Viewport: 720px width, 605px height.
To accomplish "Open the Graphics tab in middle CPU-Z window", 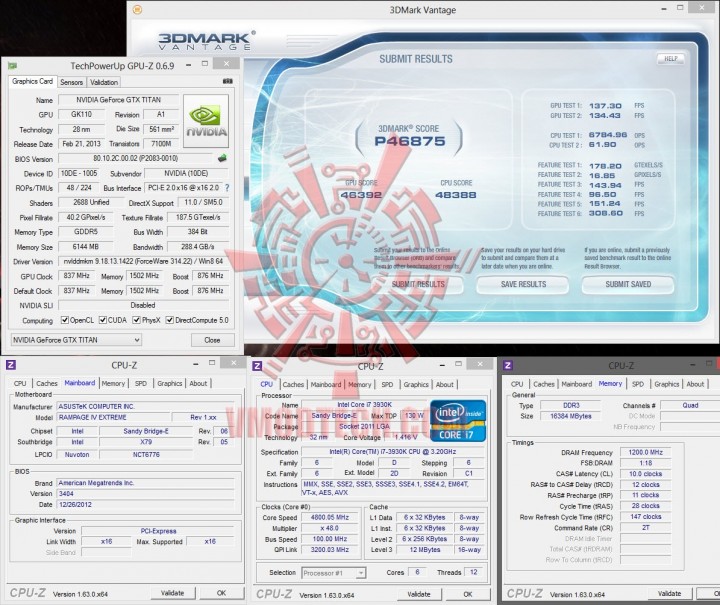I will pos(416,385).
